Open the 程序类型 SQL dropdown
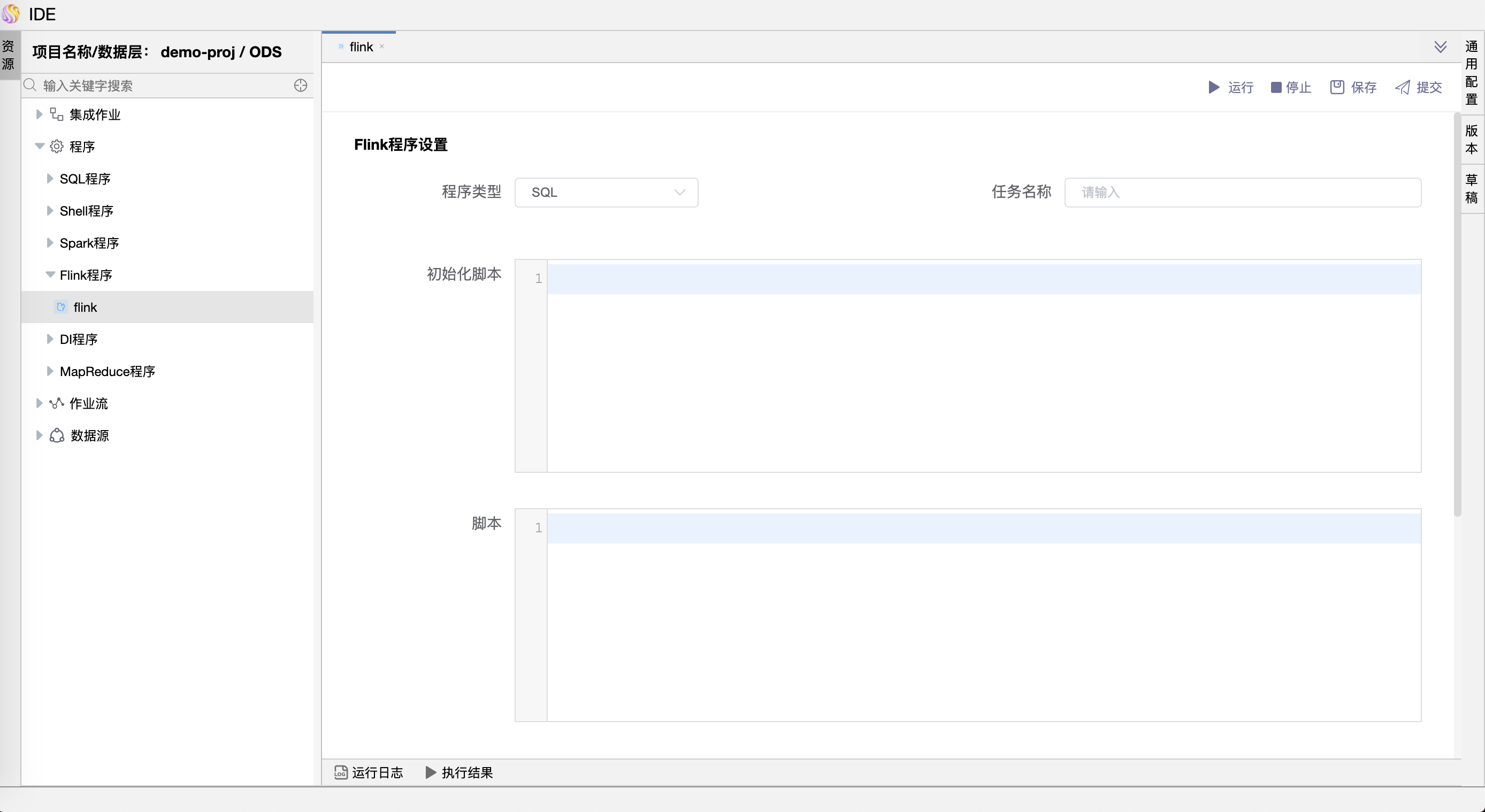Image resolution: width=1485 pixels, height=812 pixels. click(606, 193)
